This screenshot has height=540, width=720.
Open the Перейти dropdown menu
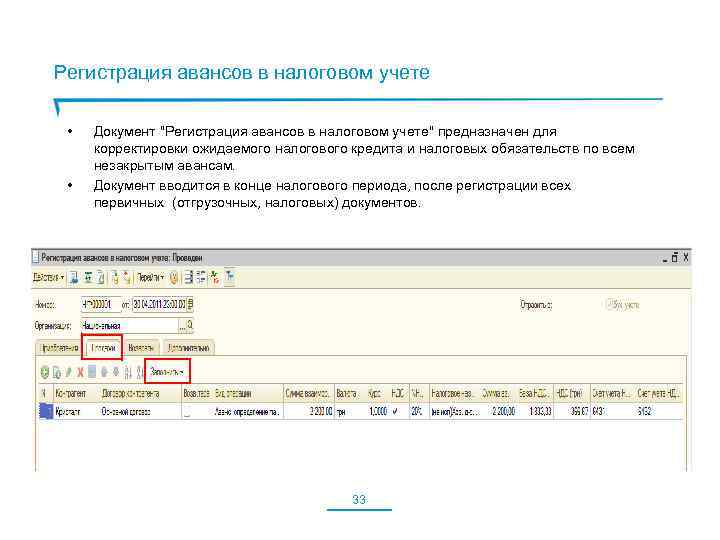coord(151,277)
